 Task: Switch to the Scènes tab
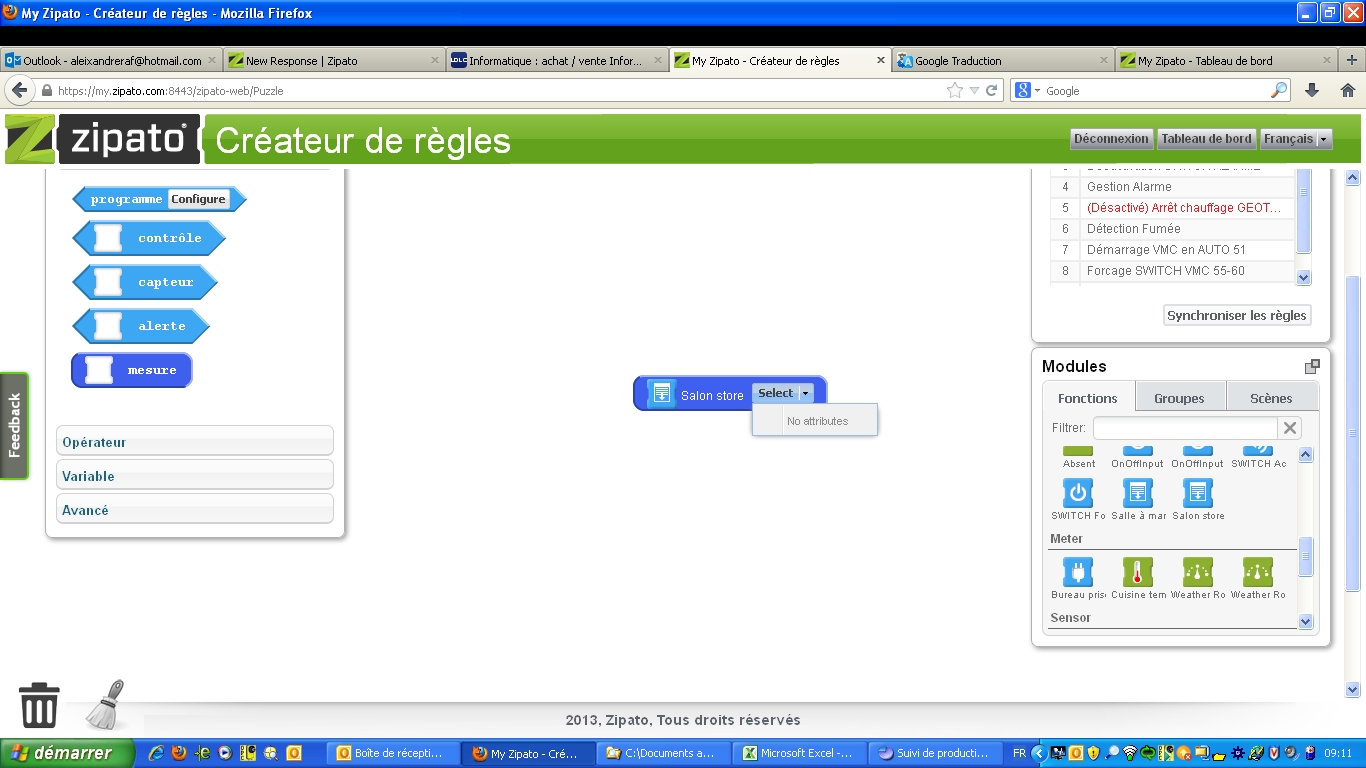pyautogui.click(x=1271, y=398)
